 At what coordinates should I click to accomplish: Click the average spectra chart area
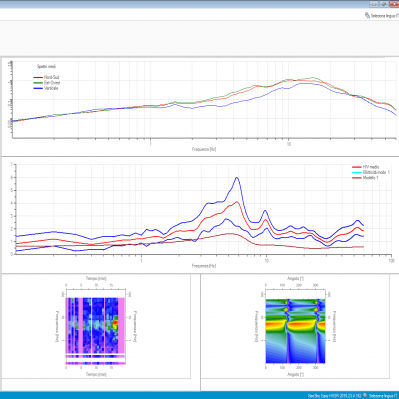pyautogui.click(x=204, y=99)
